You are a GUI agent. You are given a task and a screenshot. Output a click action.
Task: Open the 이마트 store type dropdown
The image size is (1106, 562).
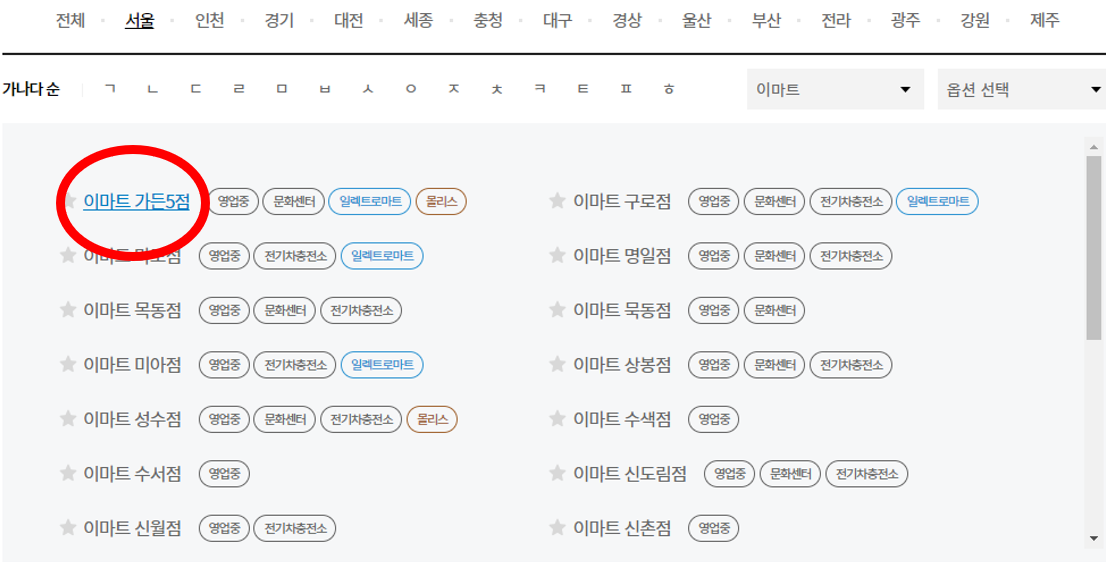[x=835, y=90]
